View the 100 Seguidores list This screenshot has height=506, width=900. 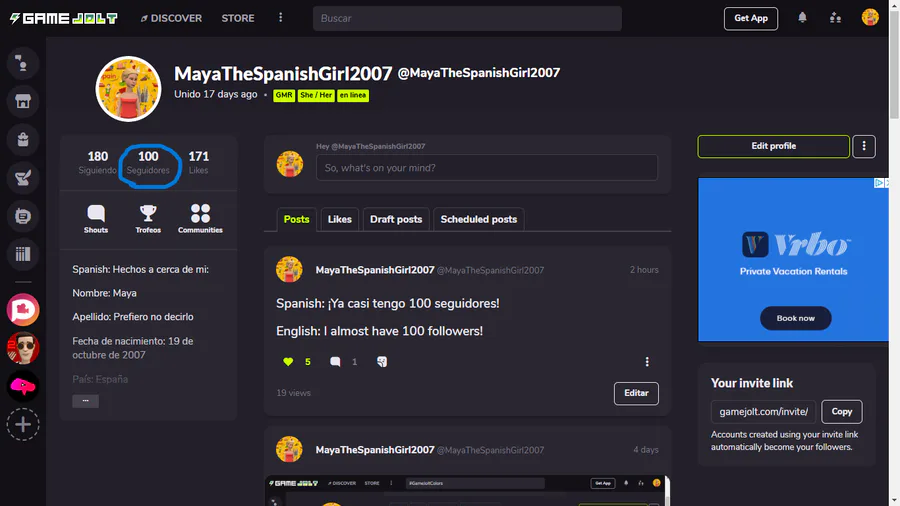[x=148, y=162]
